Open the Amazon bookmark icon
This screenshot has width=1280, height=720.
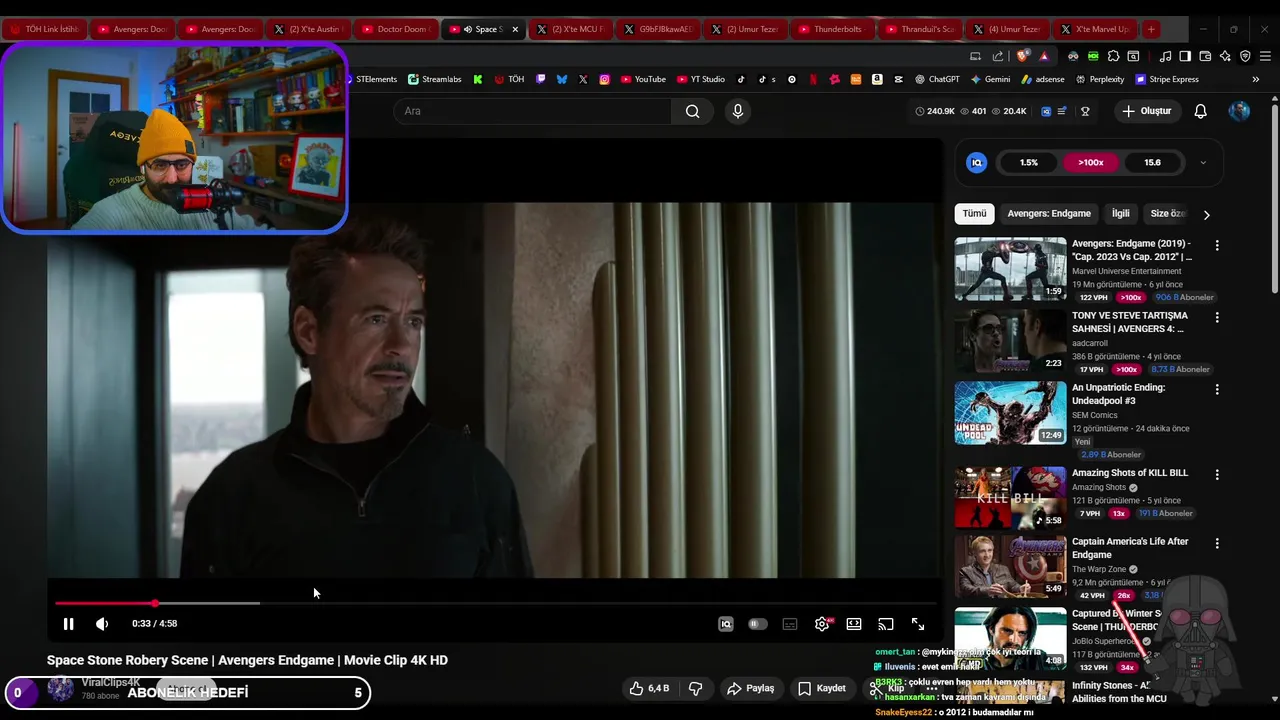click(x=877, y=79)
